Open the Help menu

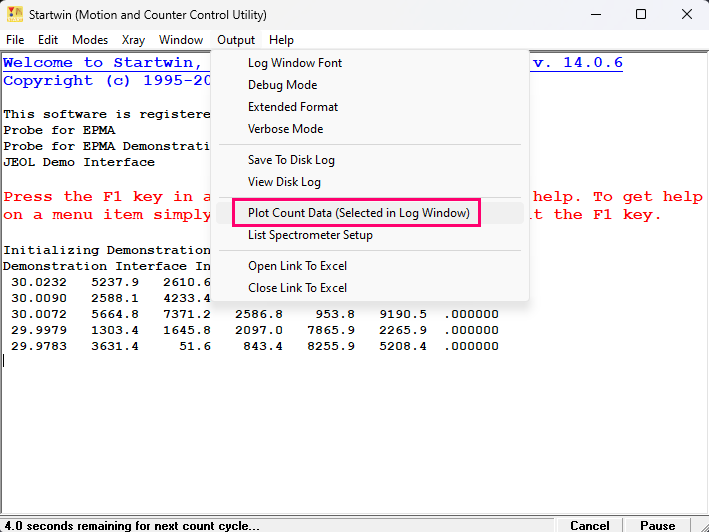(x=281, y=40)
